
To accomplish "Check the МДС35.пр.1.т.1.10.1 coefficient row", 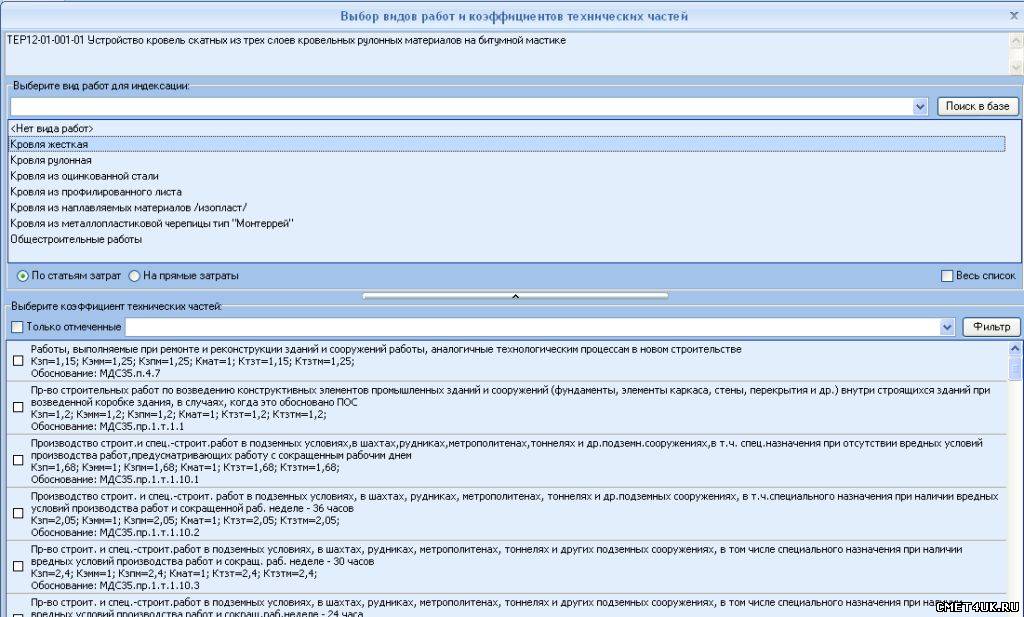I will pyautogui.click(x=18, y=460).
